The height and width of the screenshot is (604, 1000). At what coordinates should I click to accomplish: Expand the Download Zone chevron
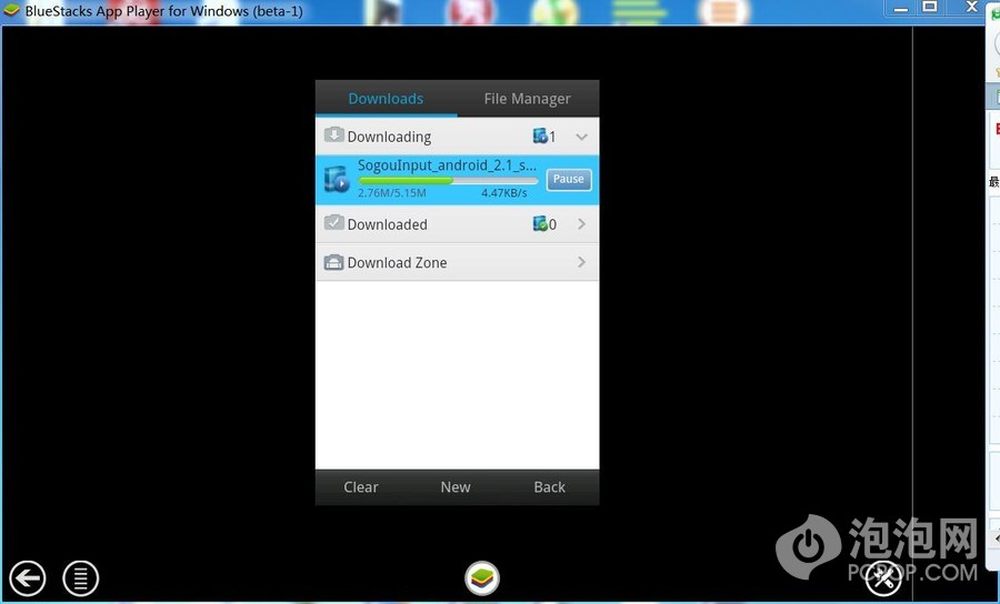tap(582, 263)
